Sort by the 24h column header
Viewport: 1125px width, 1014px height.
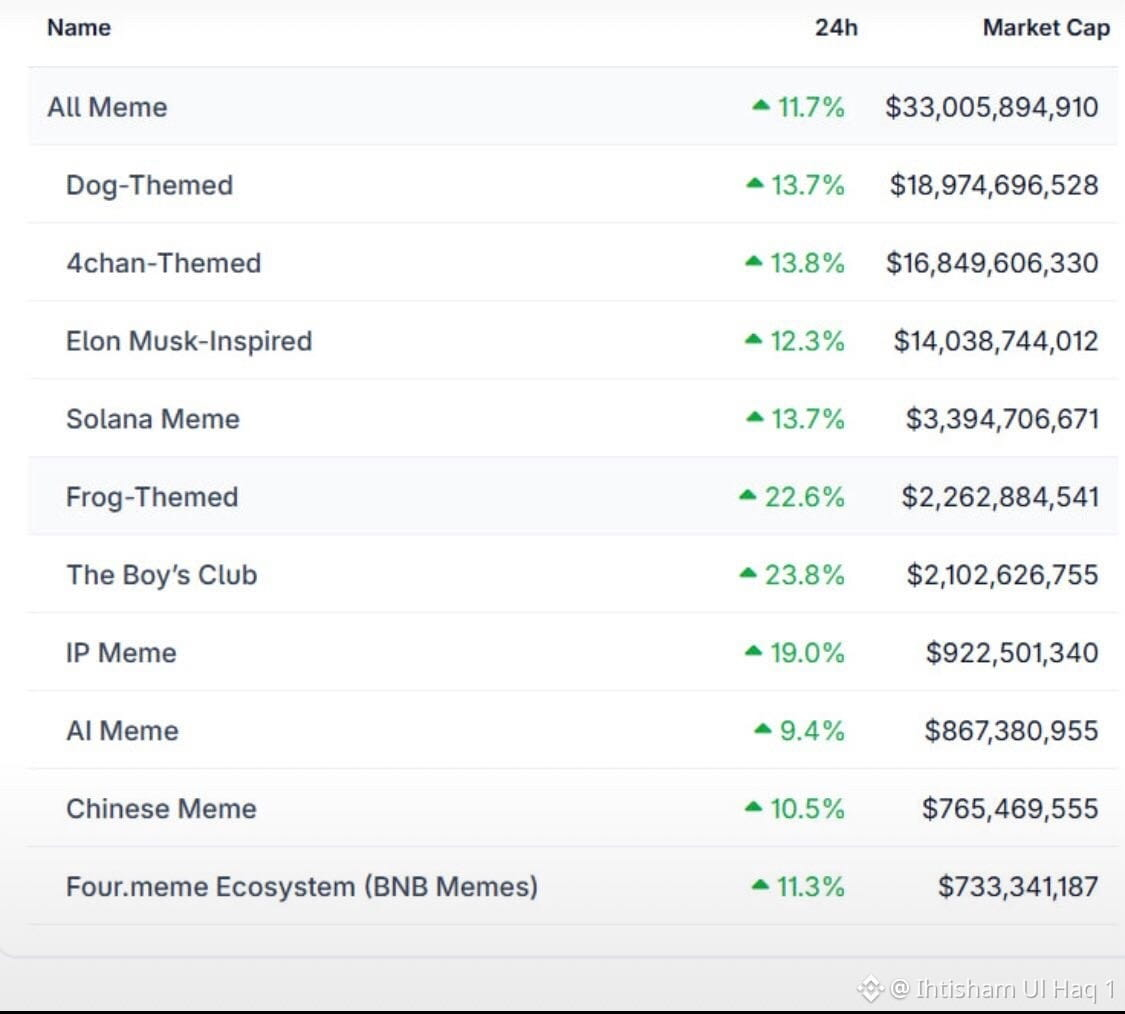[x=836, y=28]
